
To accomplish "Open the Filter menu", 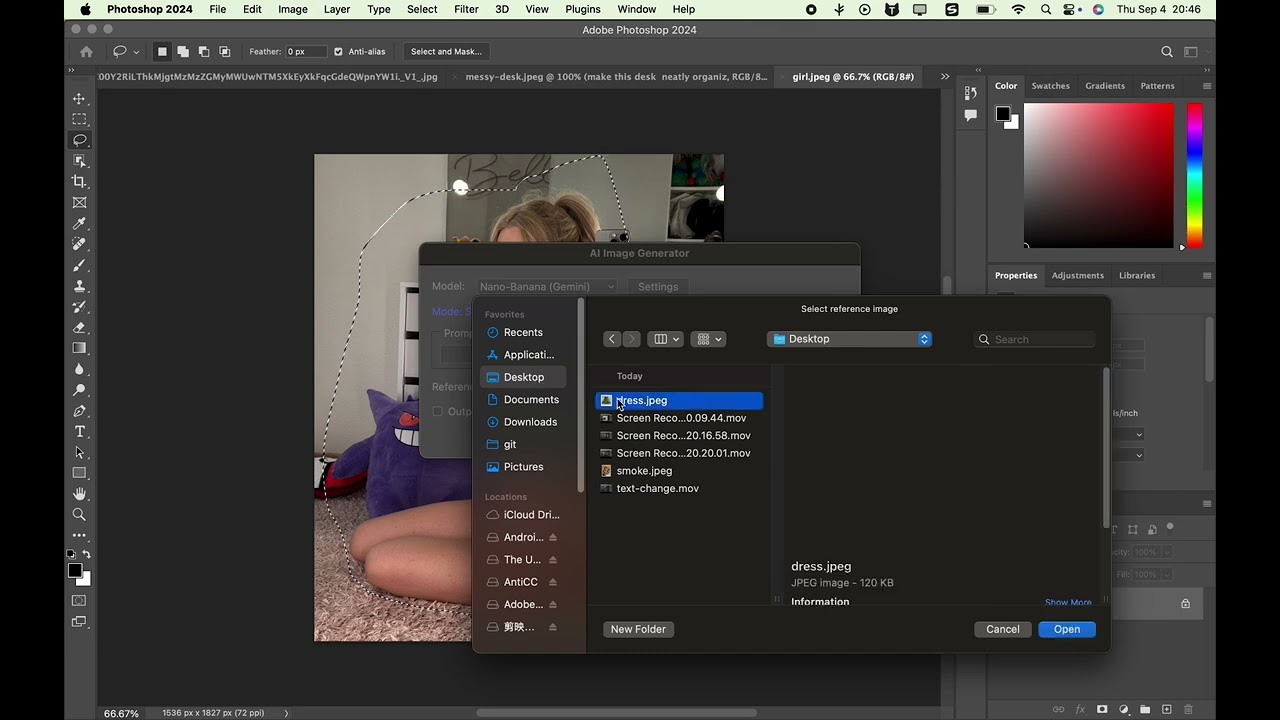I will [466, 9].
